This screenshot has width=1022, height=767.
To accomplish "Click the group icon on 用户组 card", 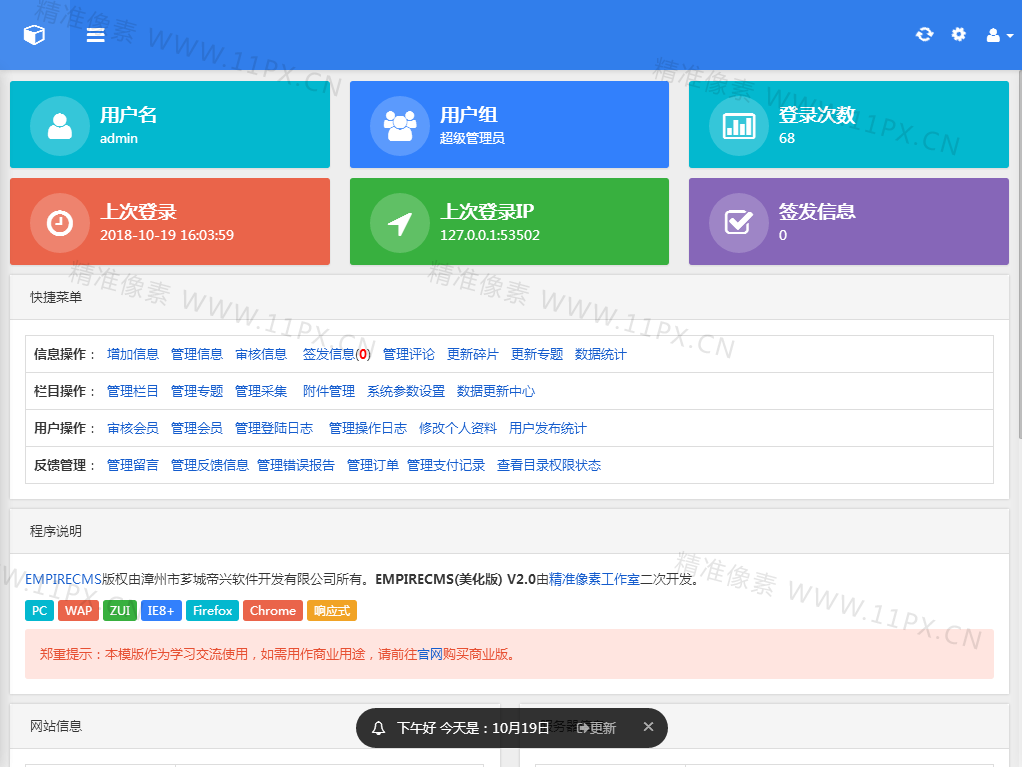I will point(400,126).
